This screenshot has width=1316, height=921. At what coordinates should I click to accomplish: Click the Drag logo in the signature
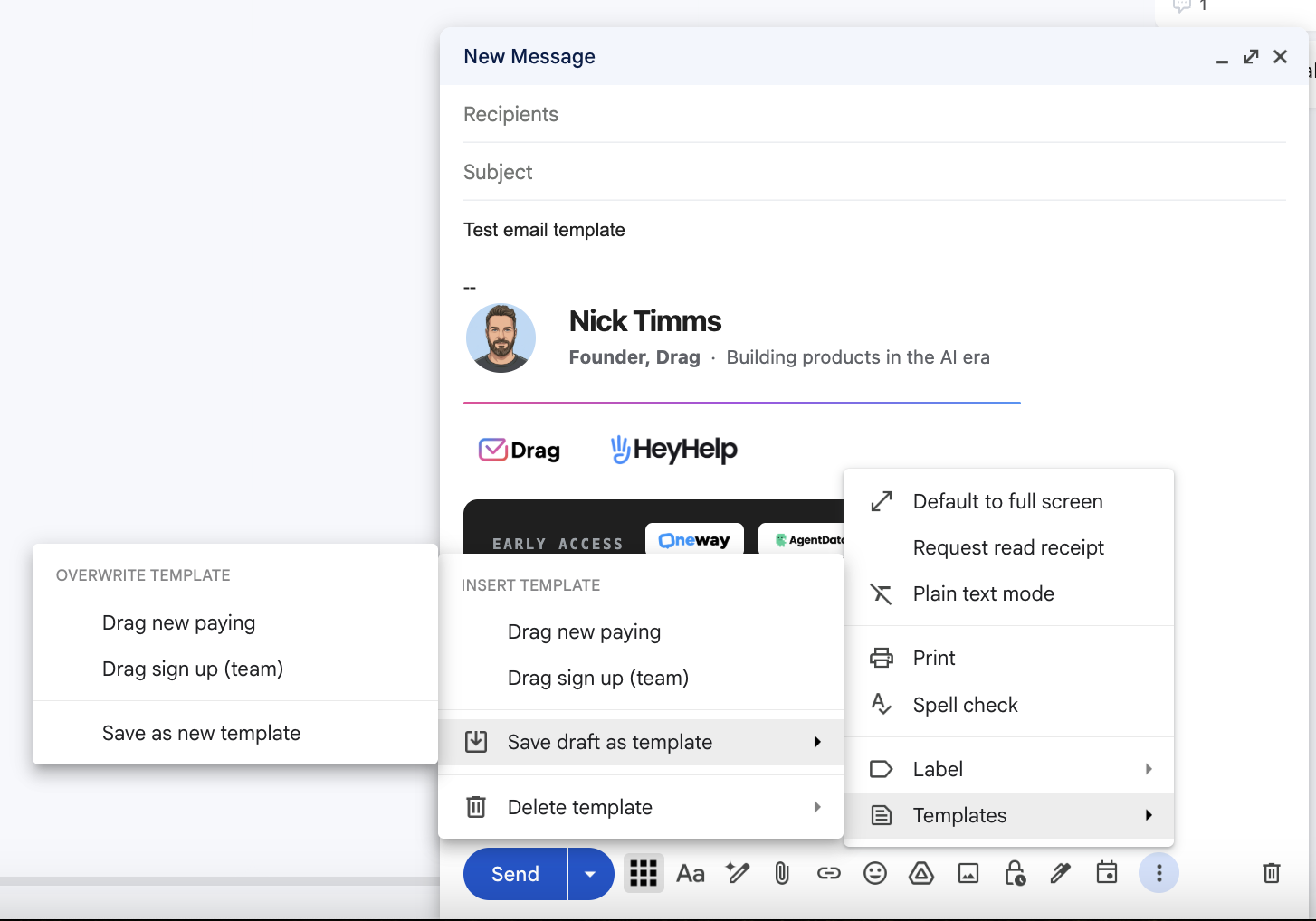click(x=520, y=450)
